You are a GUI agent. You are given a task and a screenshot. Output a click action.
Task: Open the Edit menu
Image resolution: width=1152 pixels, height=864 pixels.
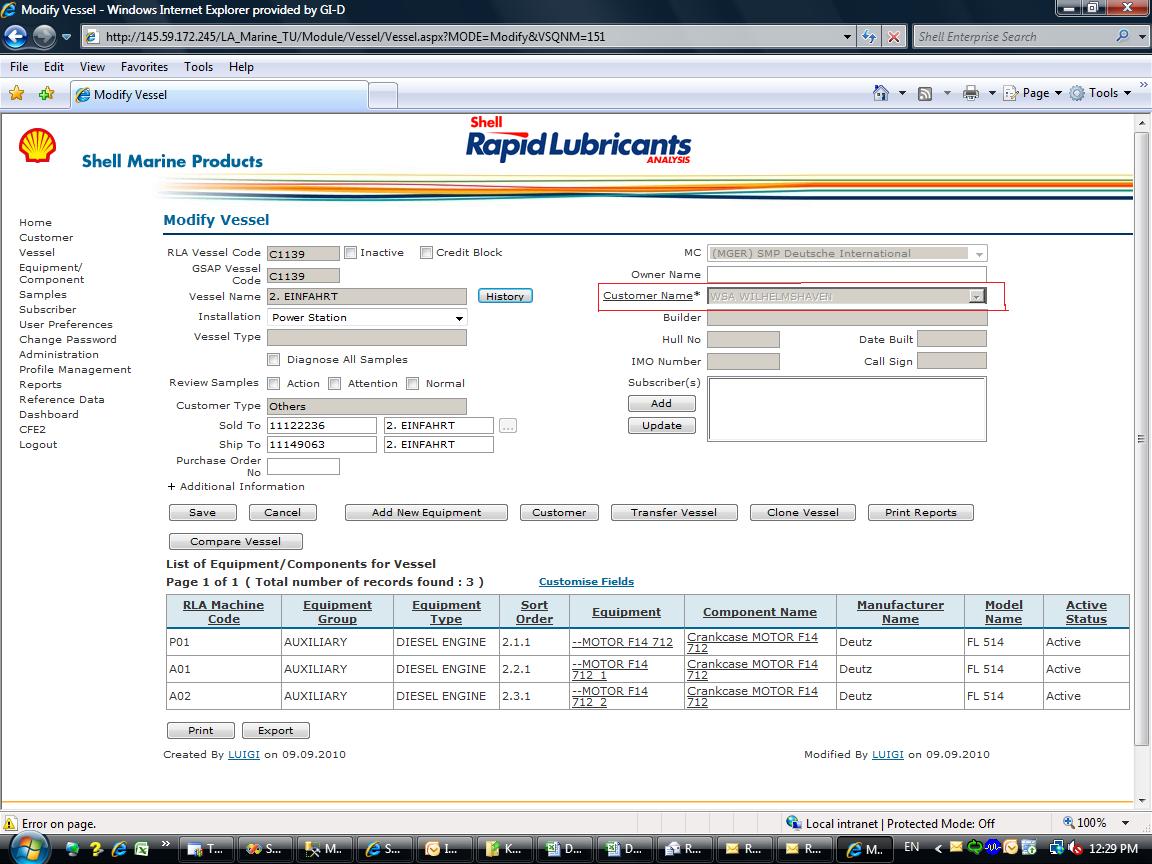tap(54, 67)
